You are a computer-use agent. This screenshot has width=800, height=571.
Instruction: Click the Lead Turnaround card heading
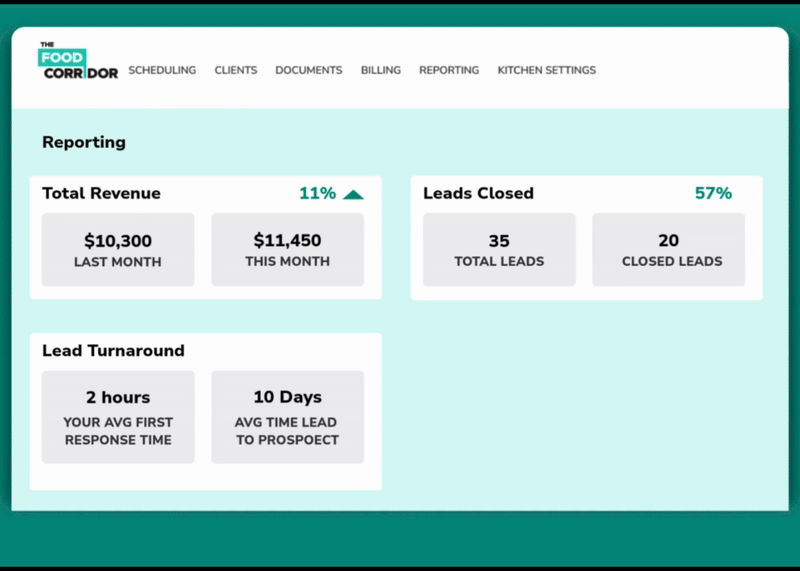[x=113, y=351]
